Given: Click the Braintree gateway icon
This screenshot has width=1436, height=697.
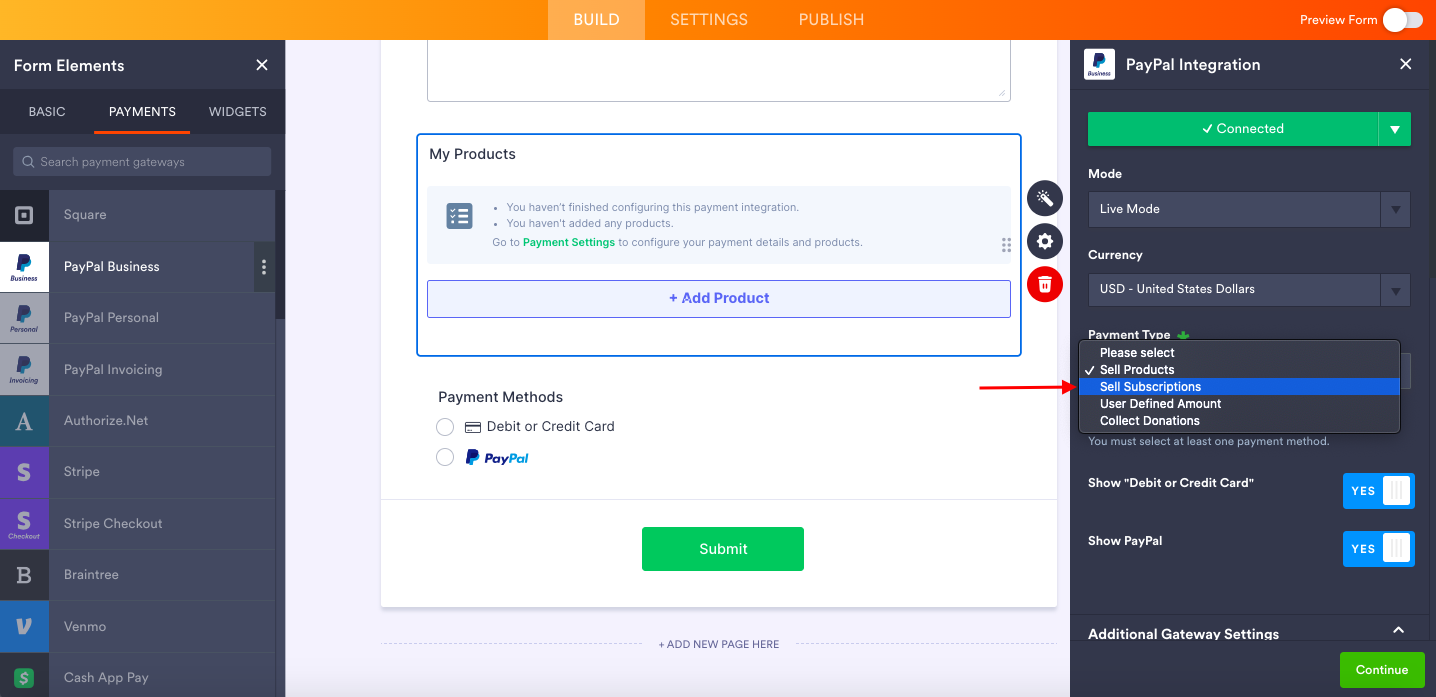Looking at the screenshot, I should tap(24, 575).
